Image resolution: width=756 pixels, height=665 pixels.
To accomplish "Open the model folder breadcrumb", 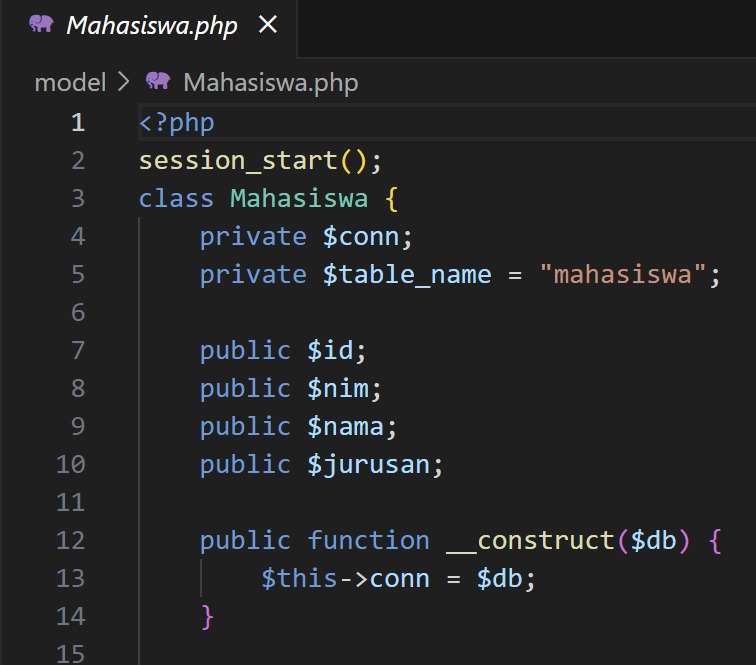I will [70, 82].
